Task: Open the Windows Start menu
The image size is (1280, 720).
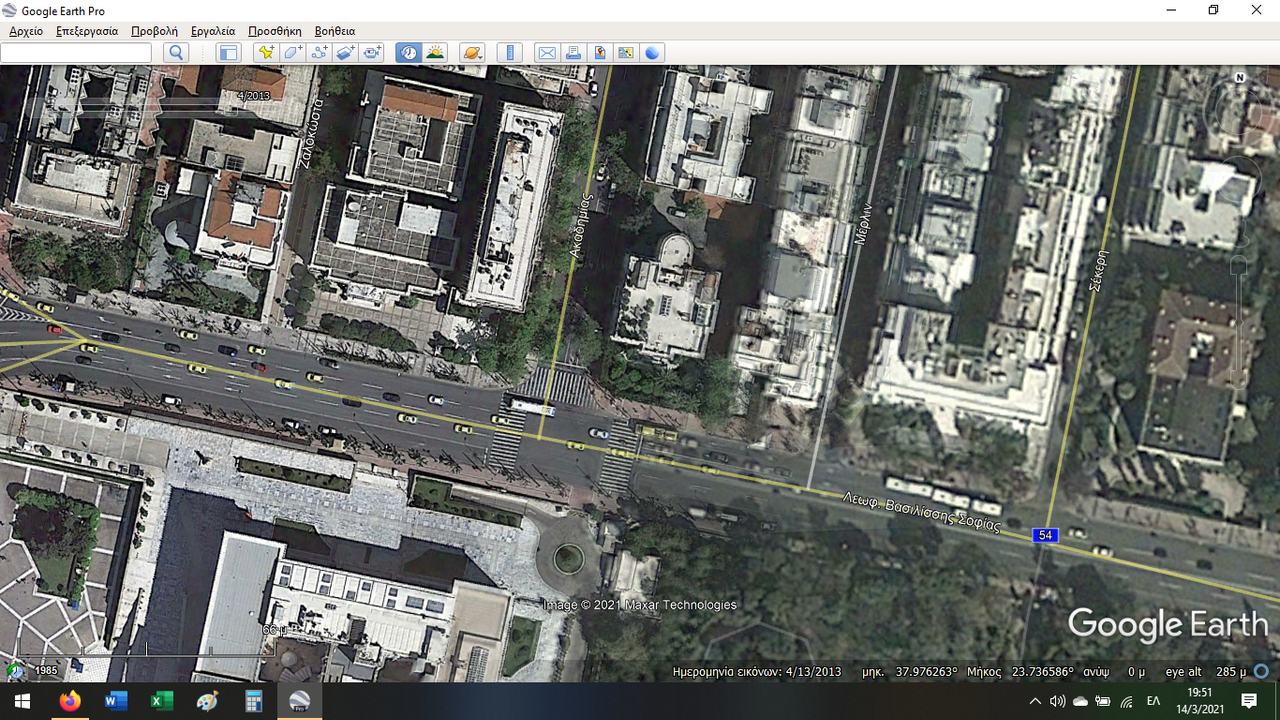Action: tap(23, 701)
